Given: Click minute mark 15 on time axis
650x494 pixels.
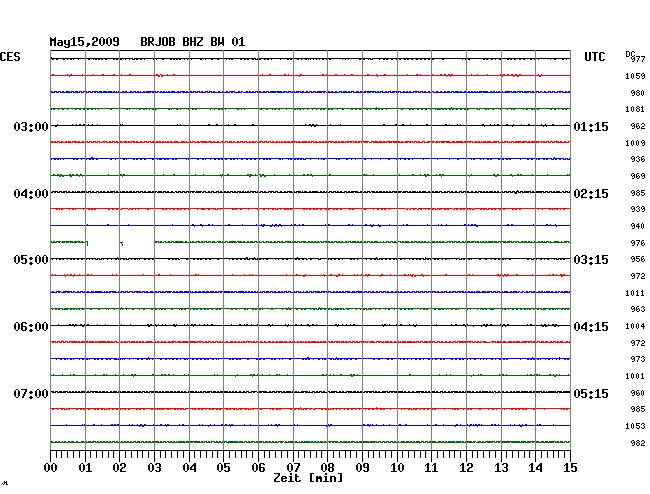Looking at the screenshot, I should (570, 467).
